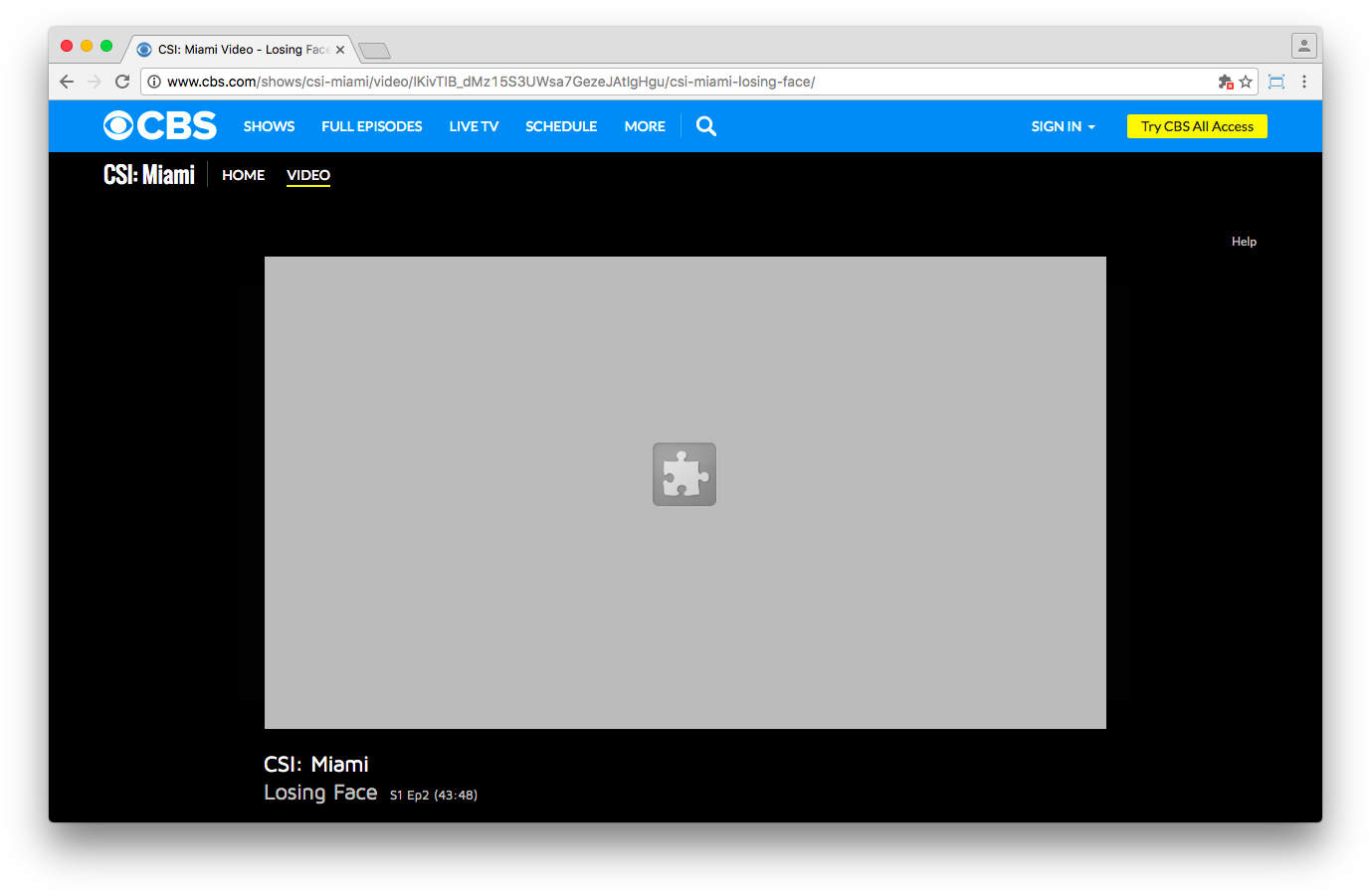
Task: Select the VIDEO tab
Action: point(308,175)
